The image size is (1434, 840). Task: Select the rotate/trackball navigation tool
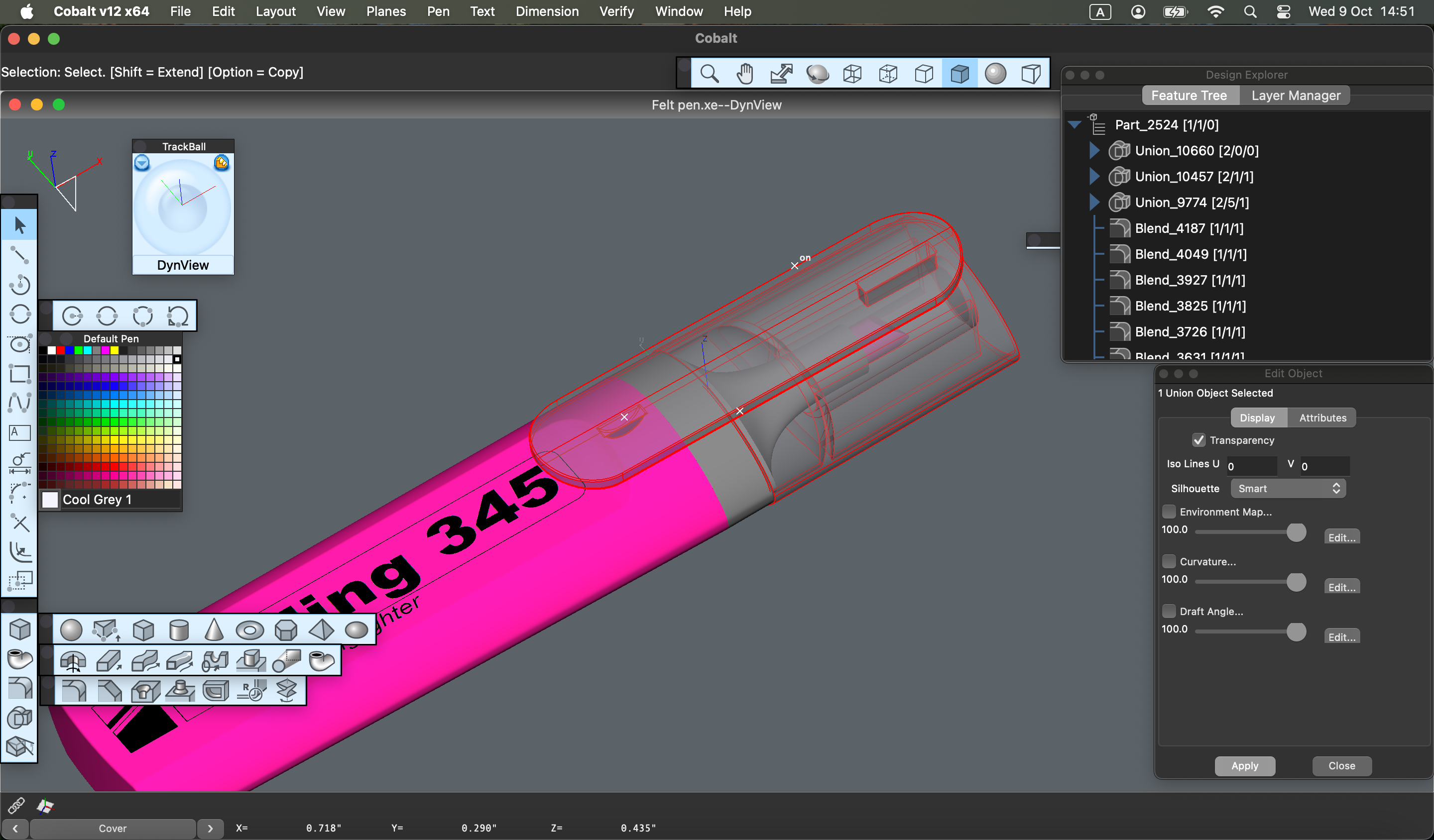[x=817, y=74]
